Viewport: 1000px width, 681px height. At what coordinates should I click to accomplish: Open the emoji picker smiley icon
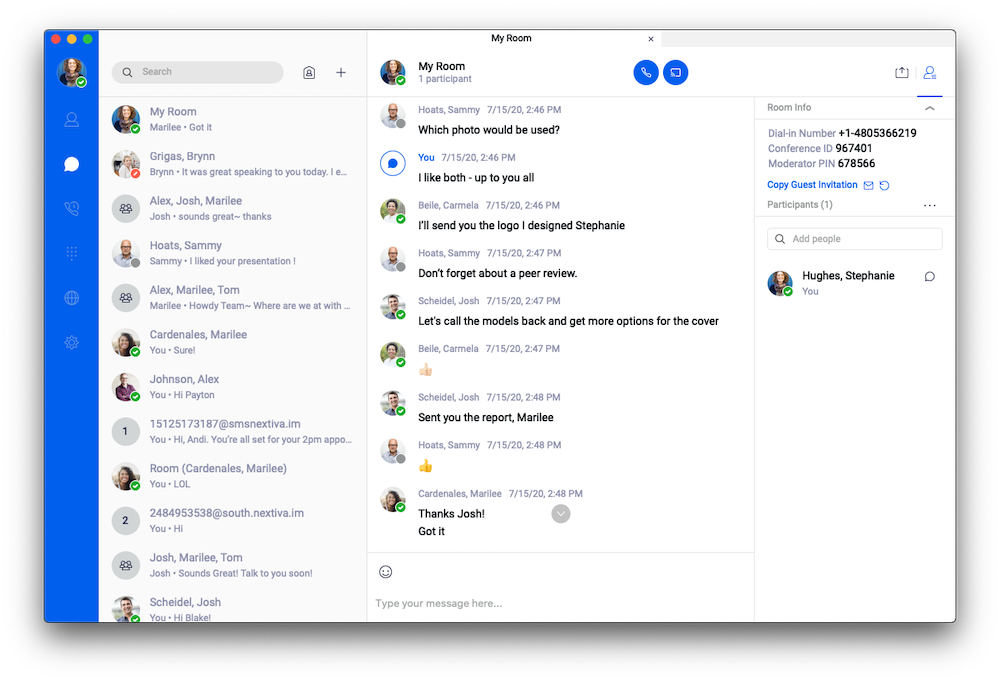pyautogui.click(x=385, y=572)
